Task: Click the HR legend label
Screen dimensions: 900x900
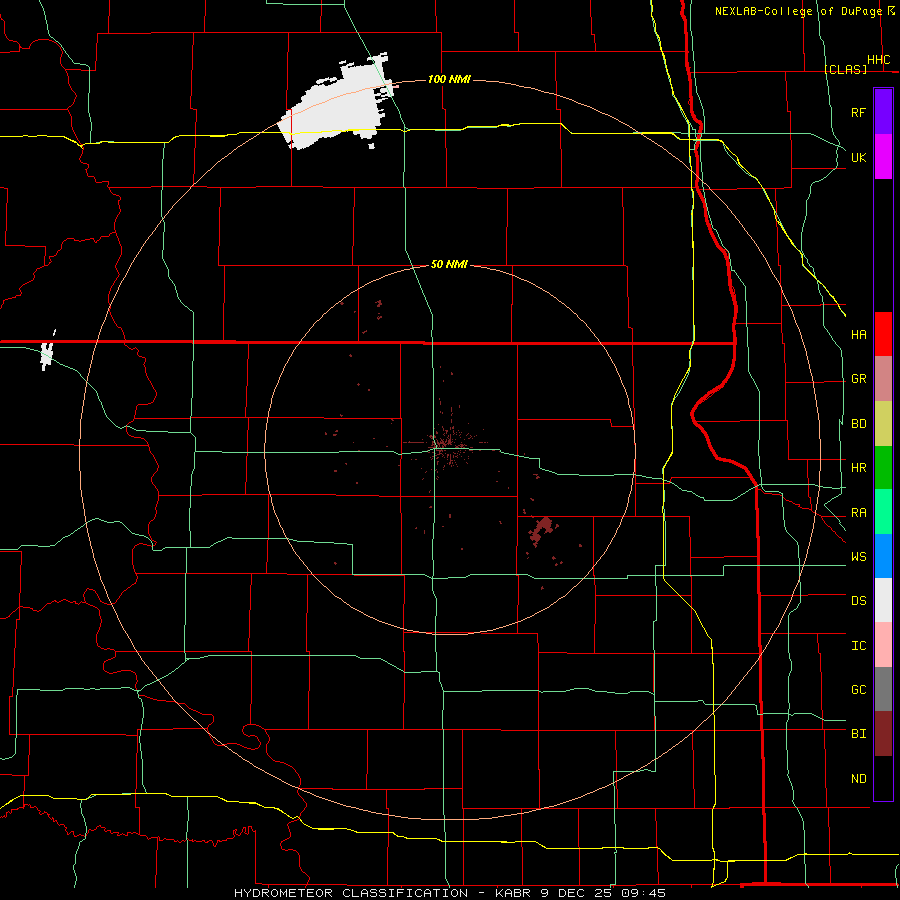Action: tap(859, 468)
